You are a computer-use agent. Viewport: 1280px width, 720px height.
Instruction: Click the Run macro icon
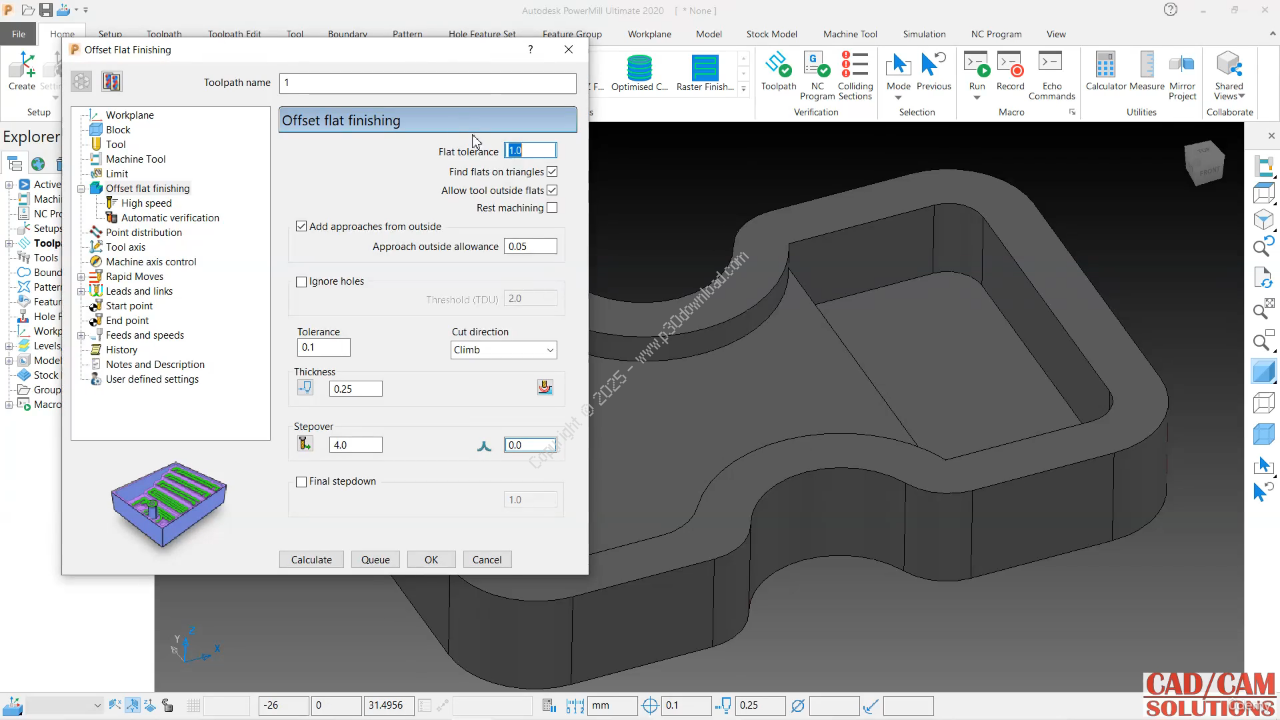(977, 66)
